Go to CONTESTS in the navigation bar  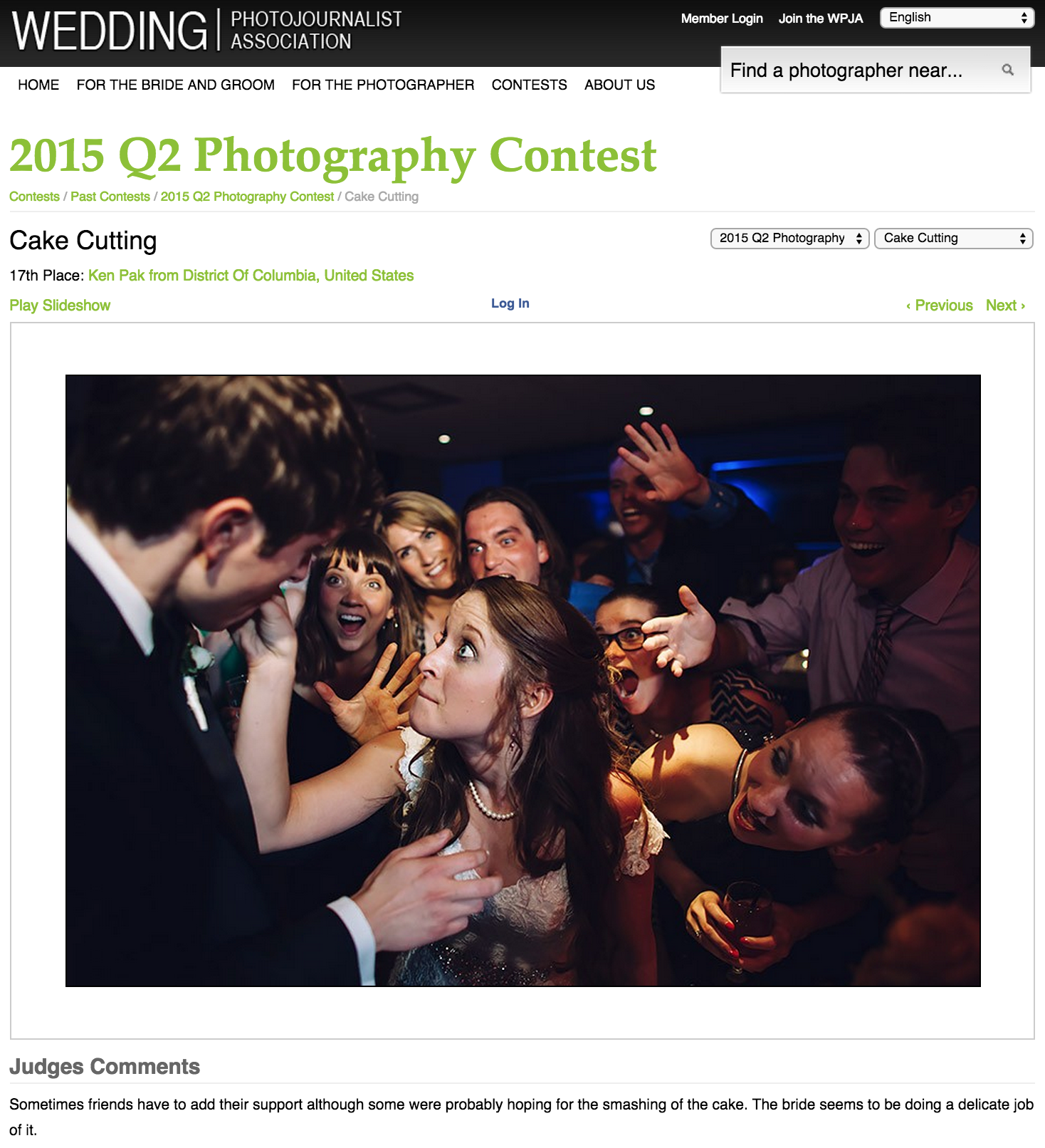click(x=530, y=85)
